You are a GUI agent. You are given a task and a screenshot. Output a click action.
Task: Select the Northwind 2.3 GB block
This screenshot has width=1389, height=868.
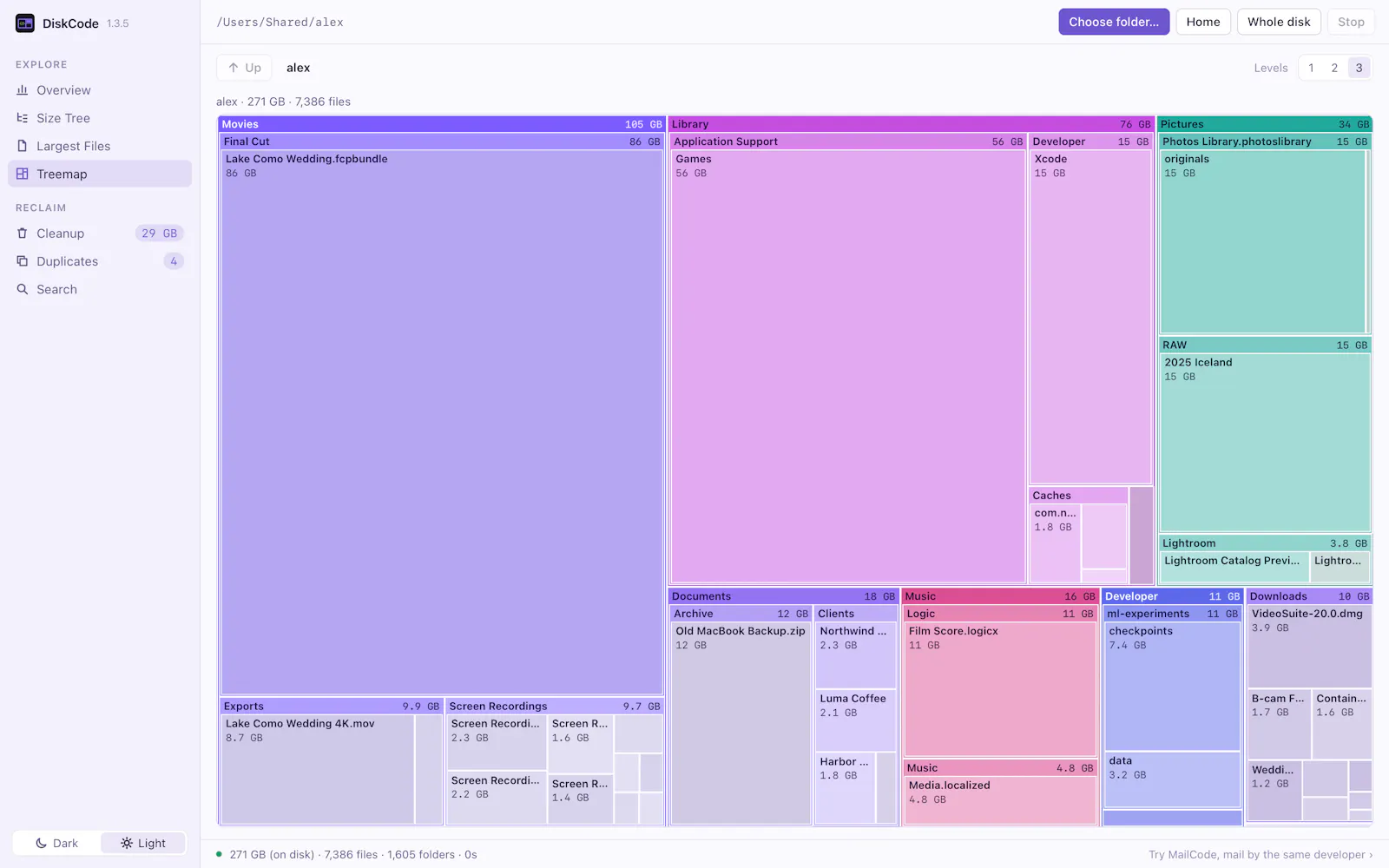click(855, 655)
